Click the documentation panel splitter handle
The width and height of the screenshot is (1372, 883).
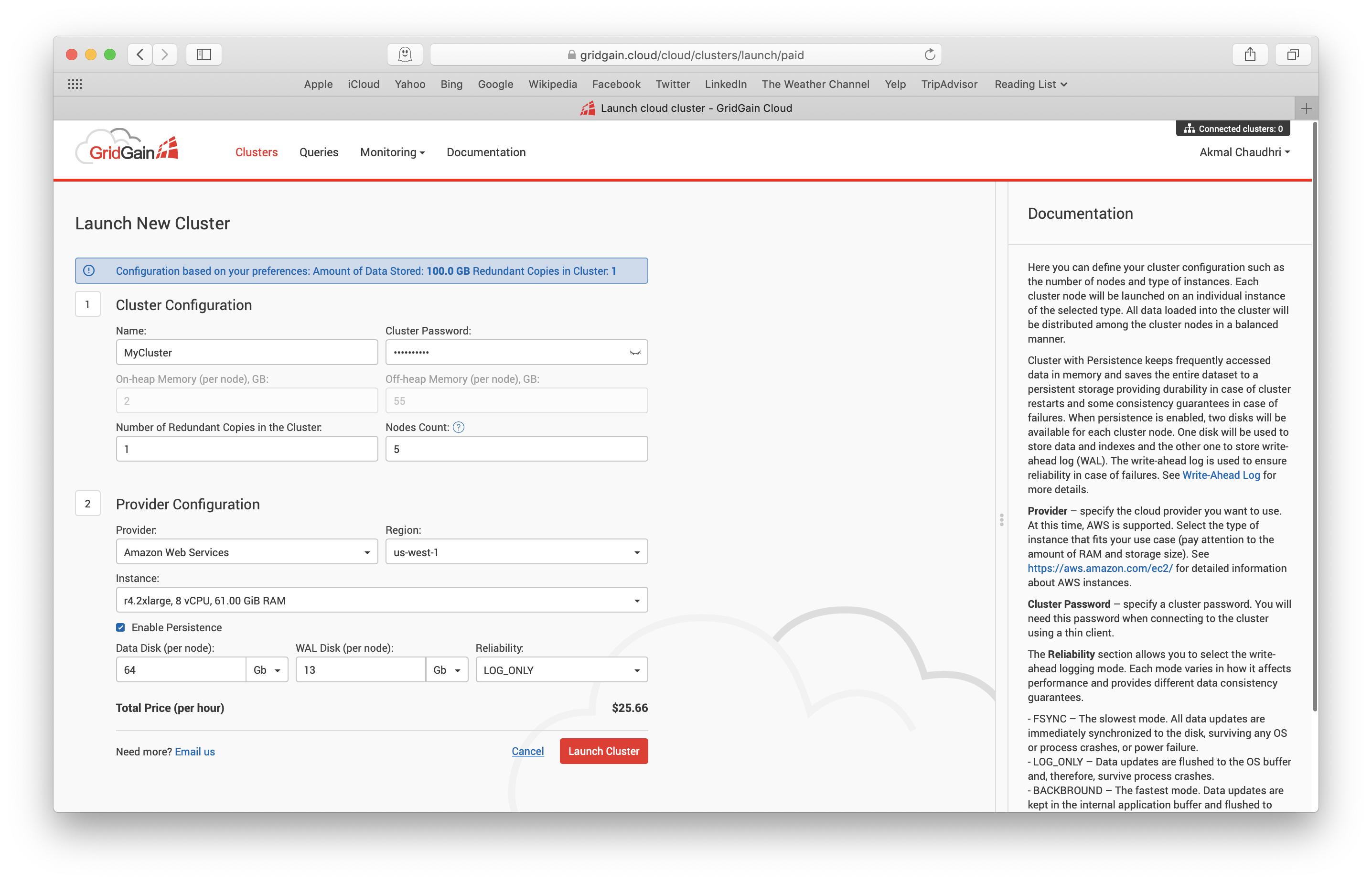click(1001, 519)
